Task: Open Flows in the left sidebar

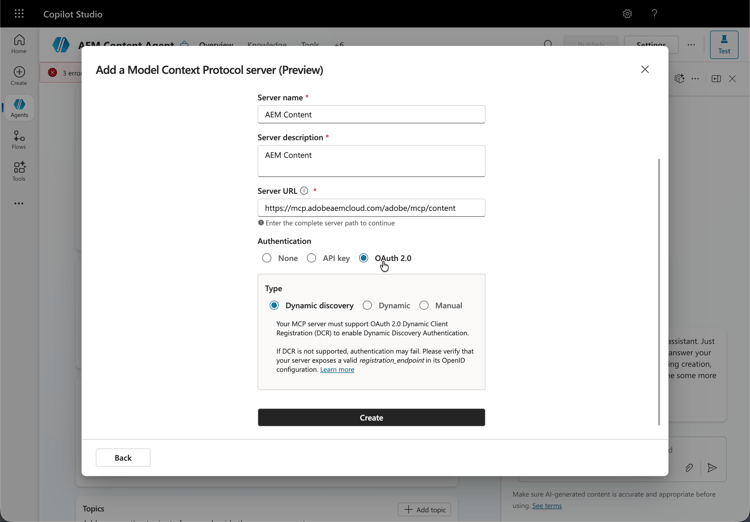Action: pos(19,140)
